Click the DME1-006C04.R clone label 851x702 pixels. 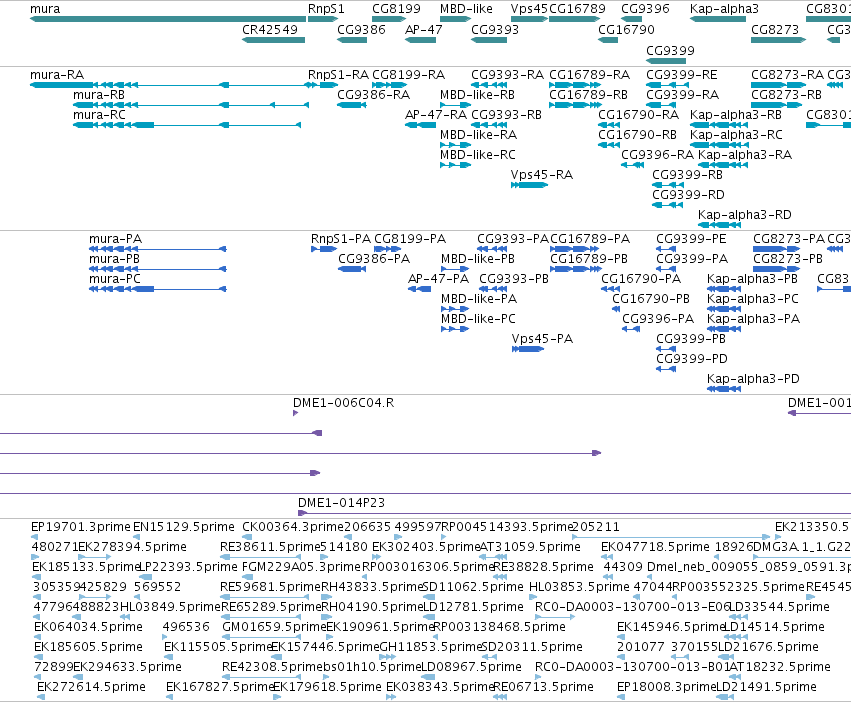click(x=344, y=402)
